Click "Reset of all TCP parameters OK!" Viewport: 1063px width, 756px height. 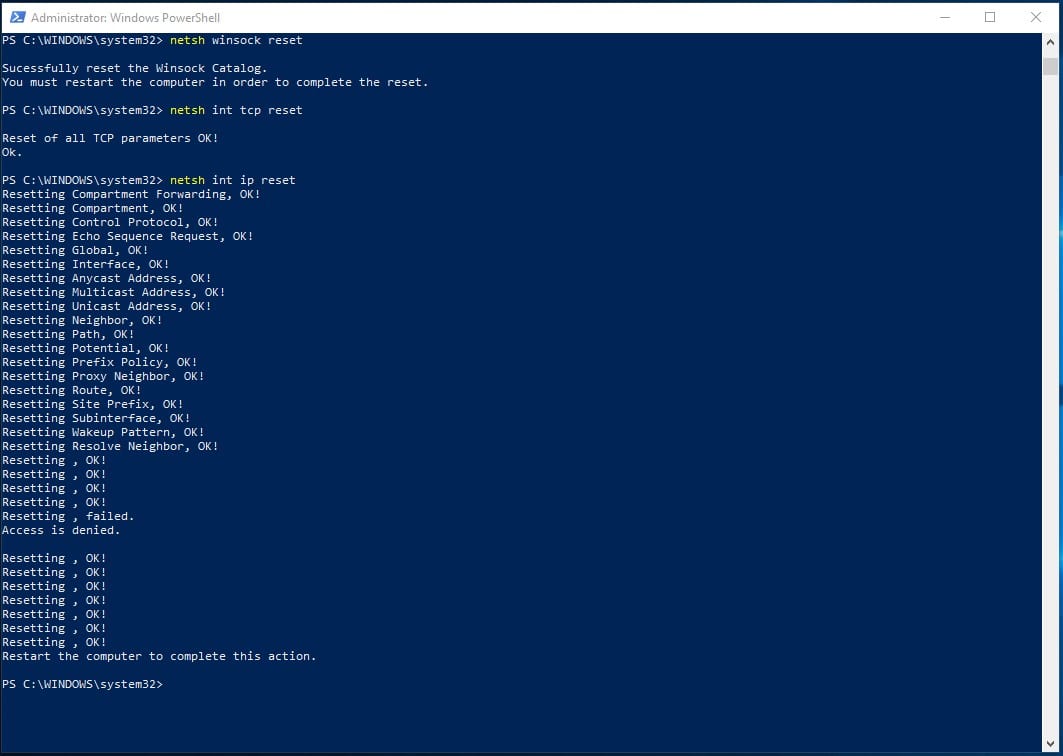tap(110, 138)
